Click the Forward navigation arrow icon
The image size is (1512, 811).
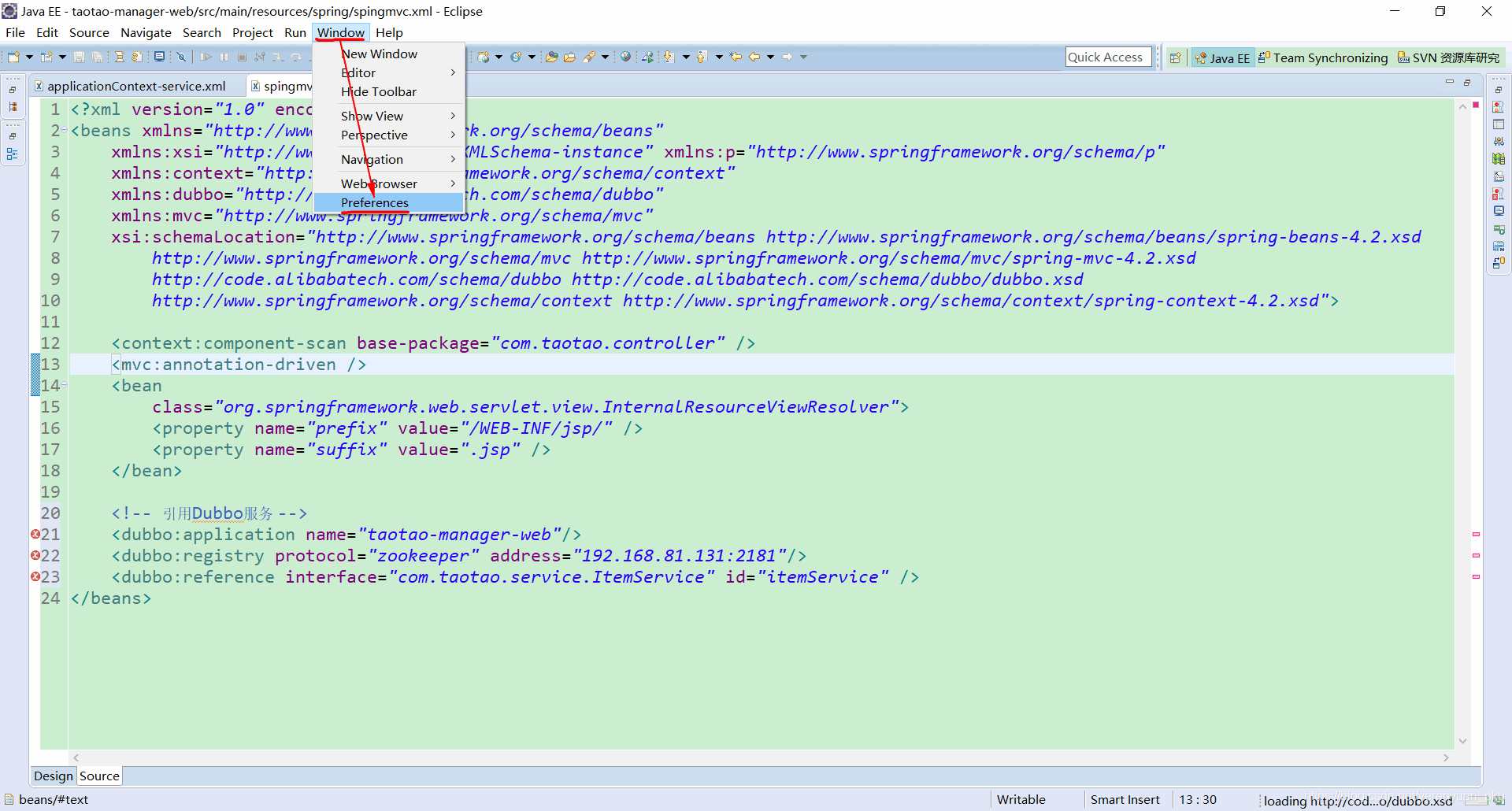(x=787, y=57)
